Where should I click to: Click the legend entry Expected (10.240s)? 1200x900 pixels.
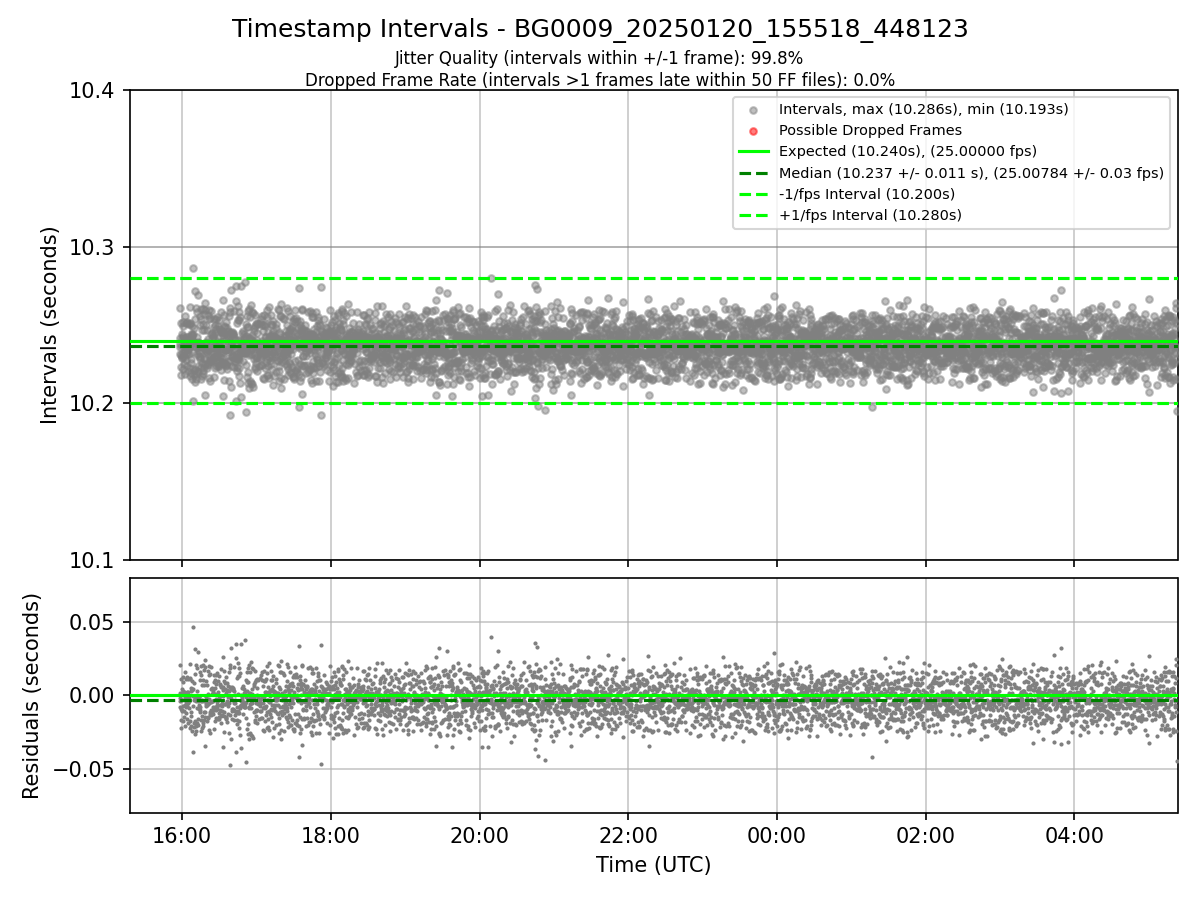[x=907, y=151]
